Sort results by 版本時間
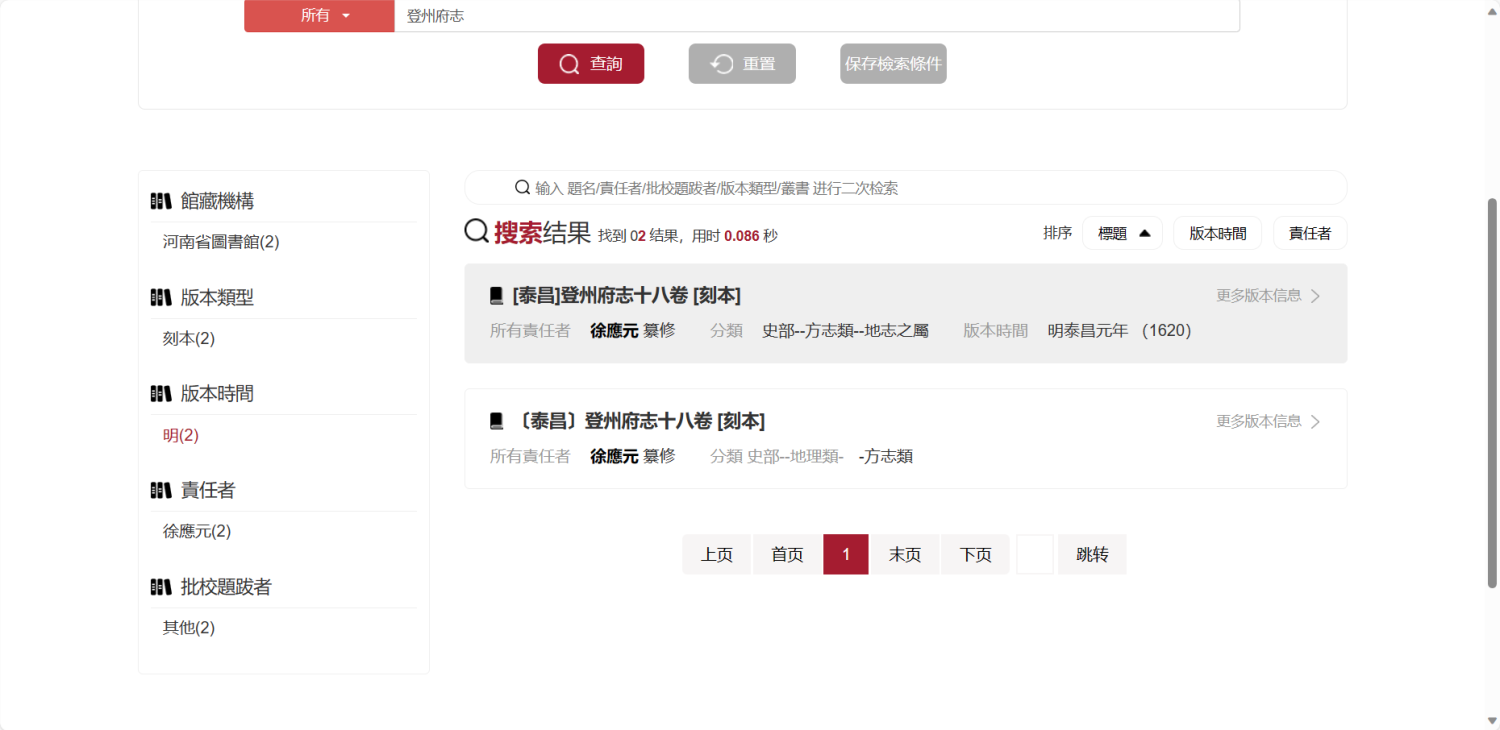The height and width of the screenshot is (730, 1500). coord(1217,232)
